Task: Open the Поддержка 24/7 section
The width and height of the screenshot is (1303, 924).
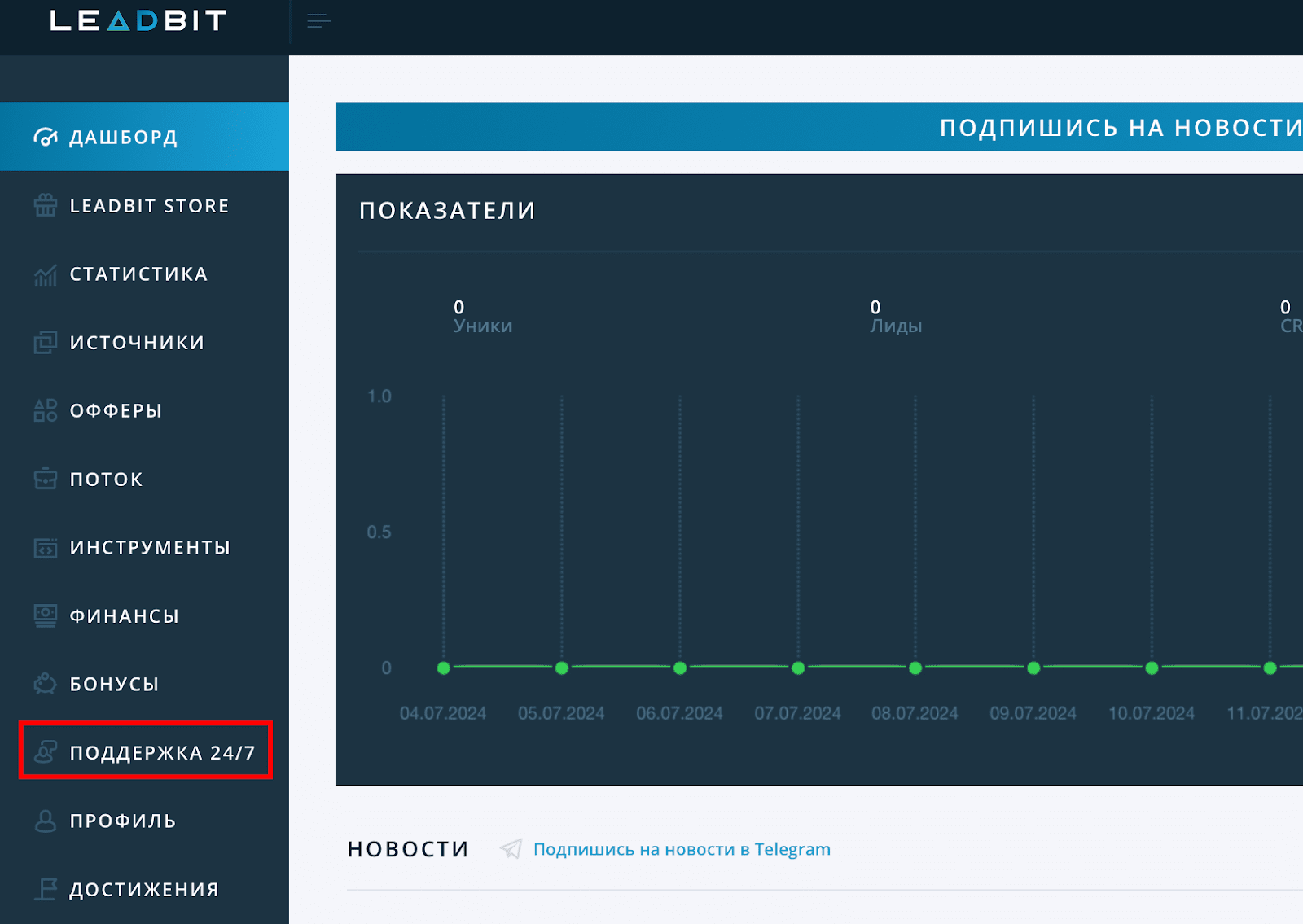Action: point(147,751)
